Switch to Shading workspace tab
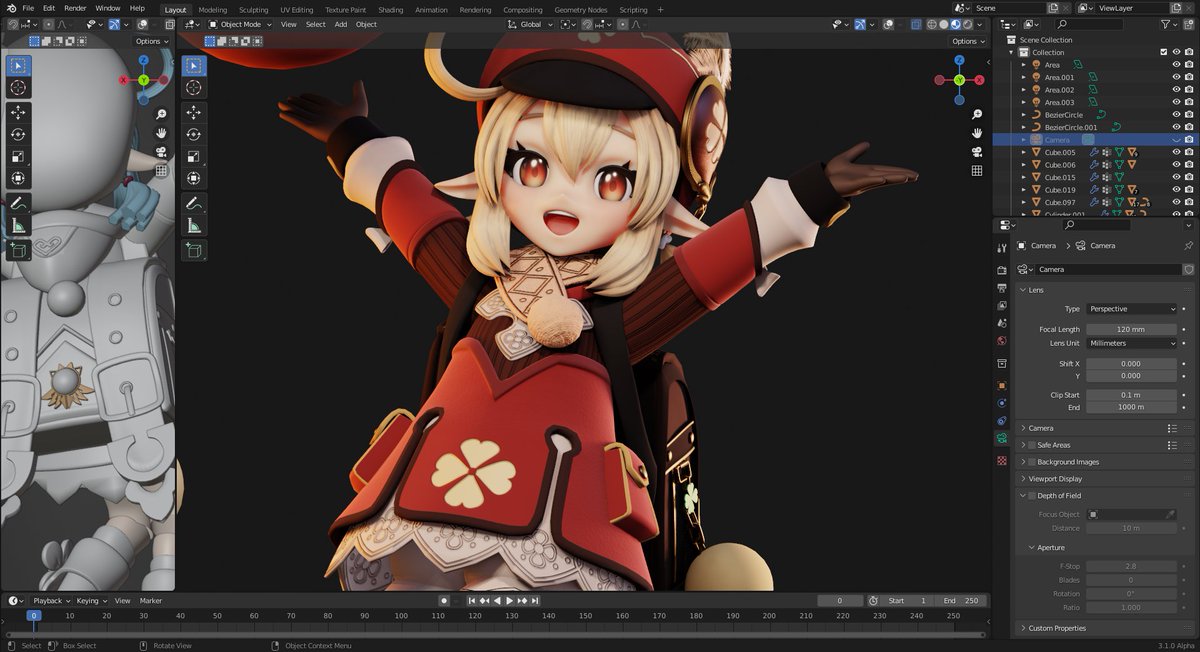The height and width of the screenshot is (652, 1200). [391, 10]
